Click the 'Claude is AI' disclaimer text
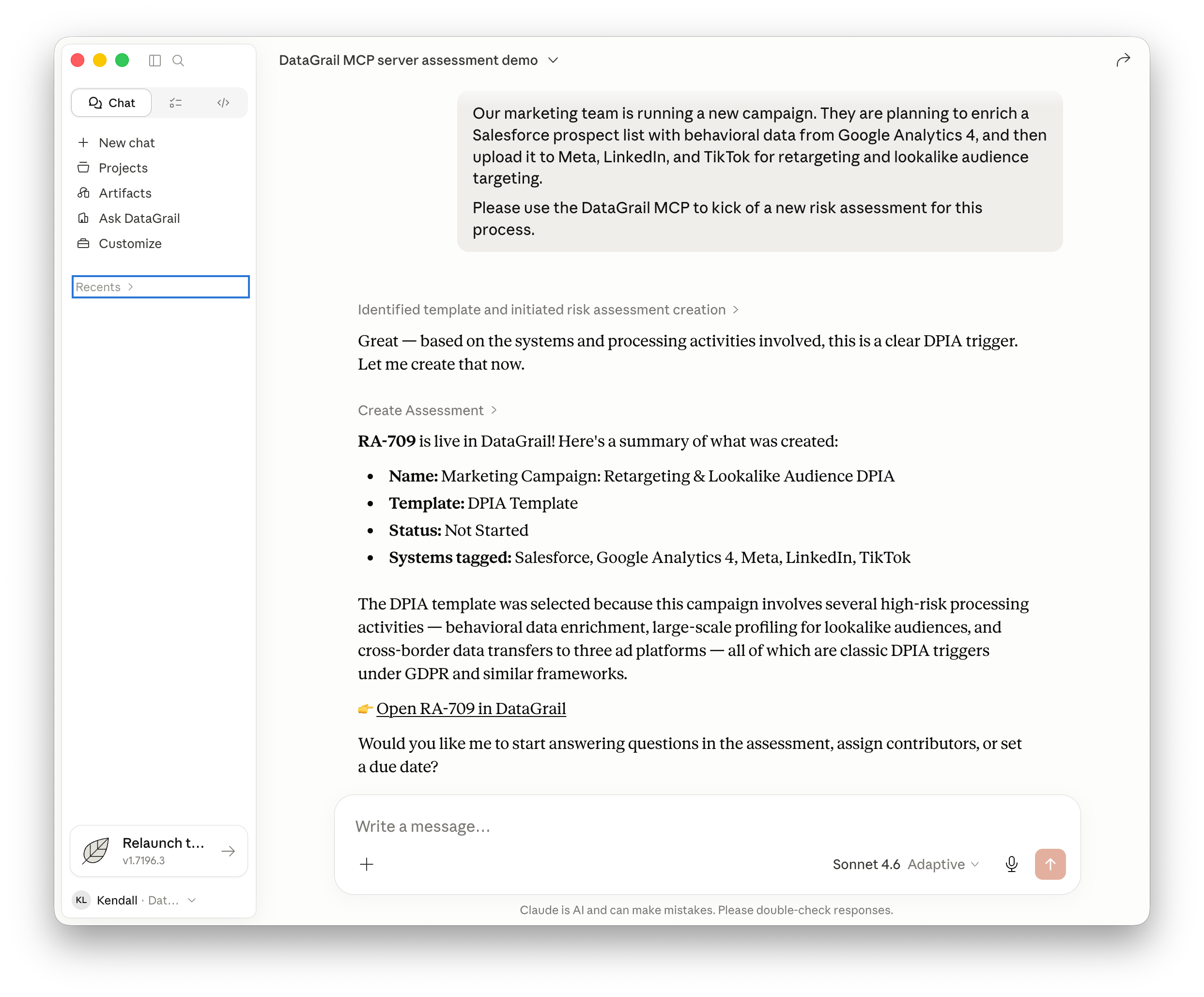The width and height of the screenshot is (1204, 997). click(706, 910)
